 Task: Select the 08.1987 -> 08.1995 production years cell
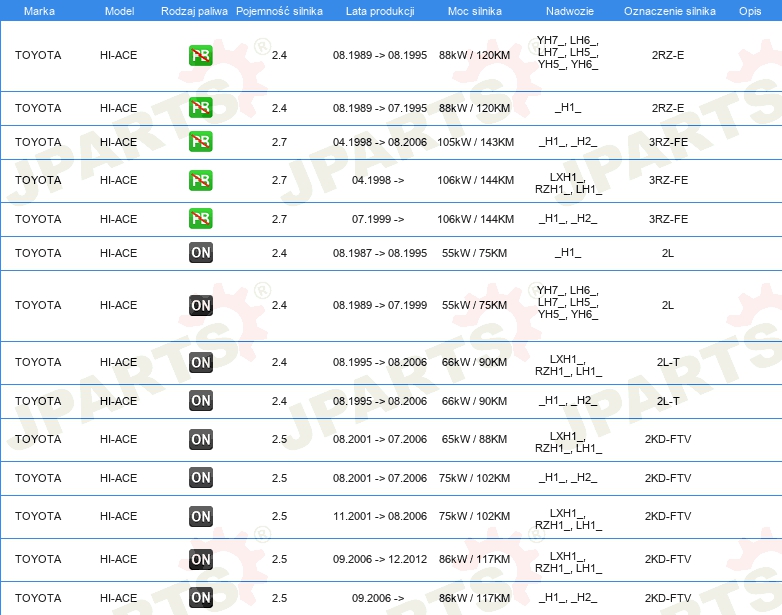380,253
